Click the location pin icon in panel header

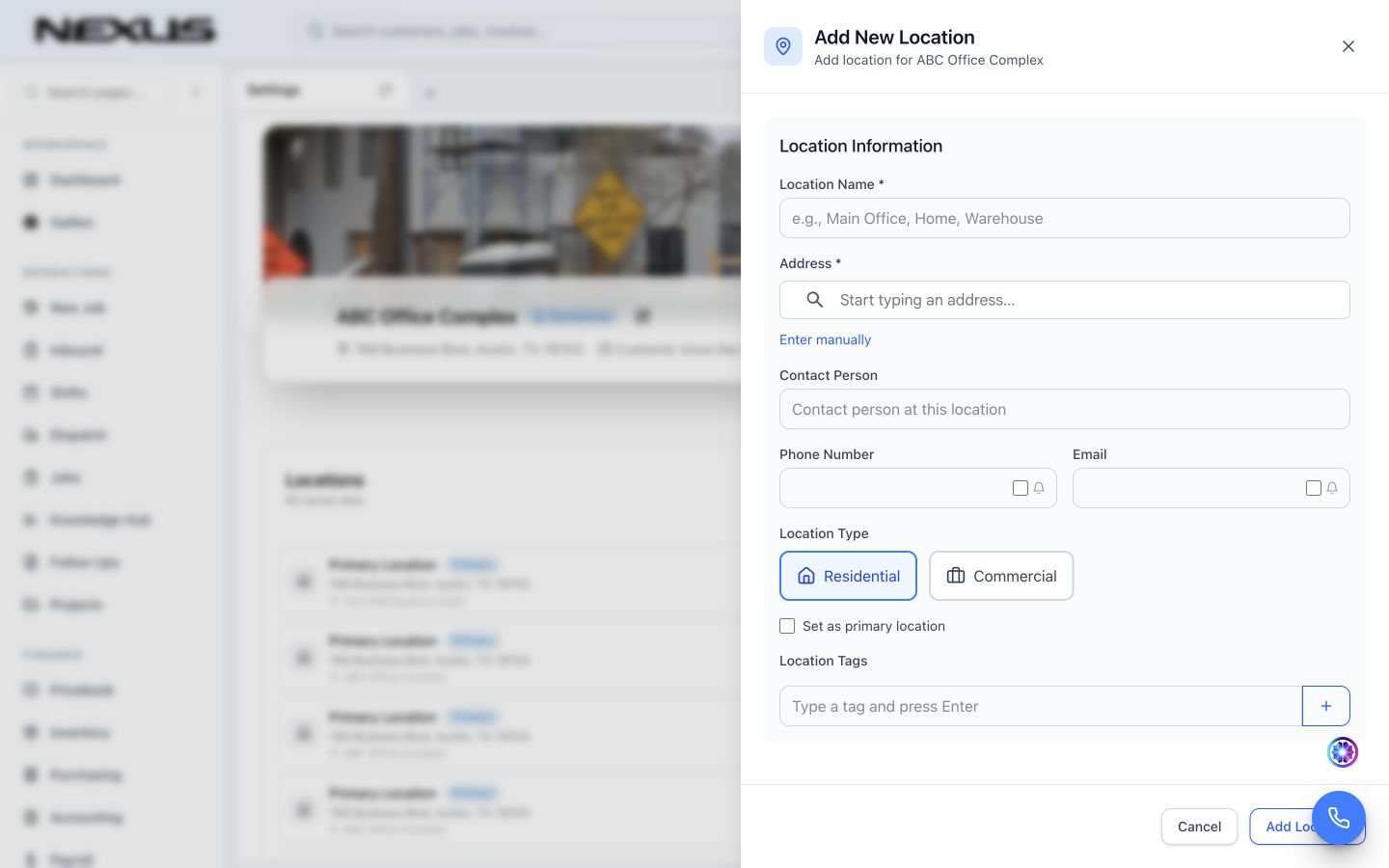point(783,46)
